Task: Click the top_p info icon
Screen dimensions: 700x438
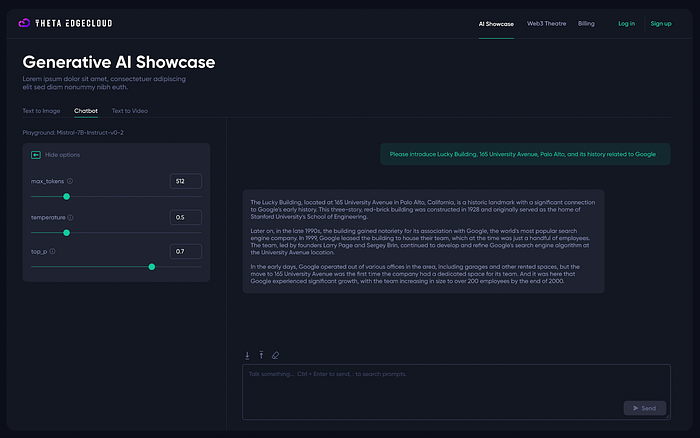Action: click(53, 251)
